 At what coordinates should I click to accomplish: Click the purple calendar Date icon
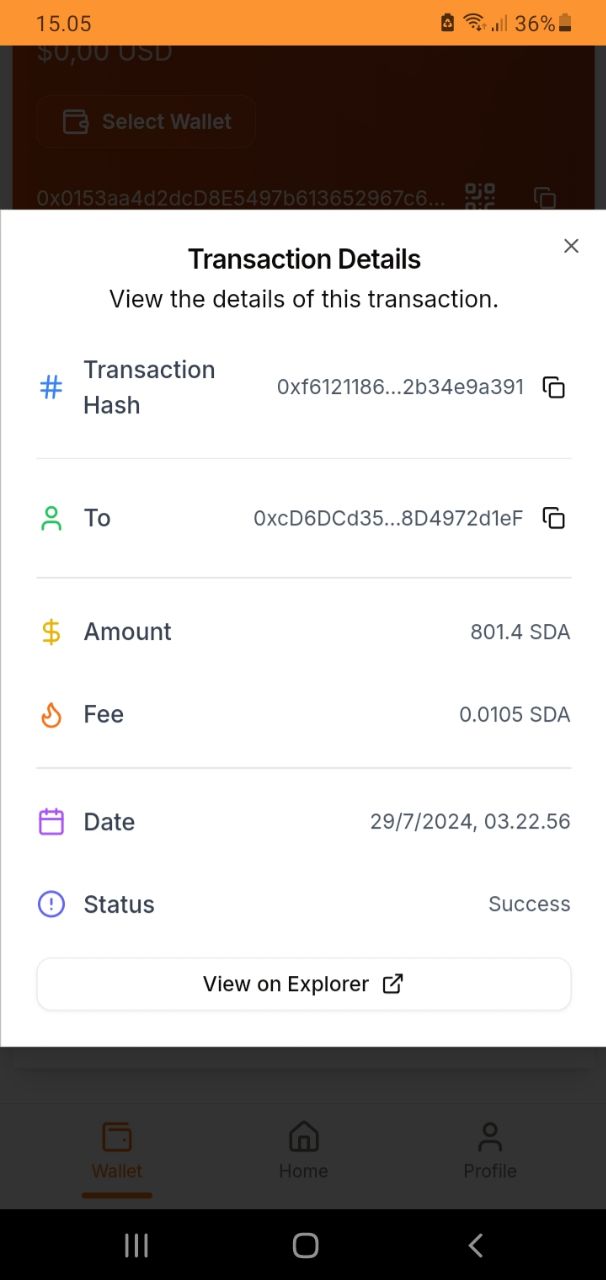[x=51, y=822]
